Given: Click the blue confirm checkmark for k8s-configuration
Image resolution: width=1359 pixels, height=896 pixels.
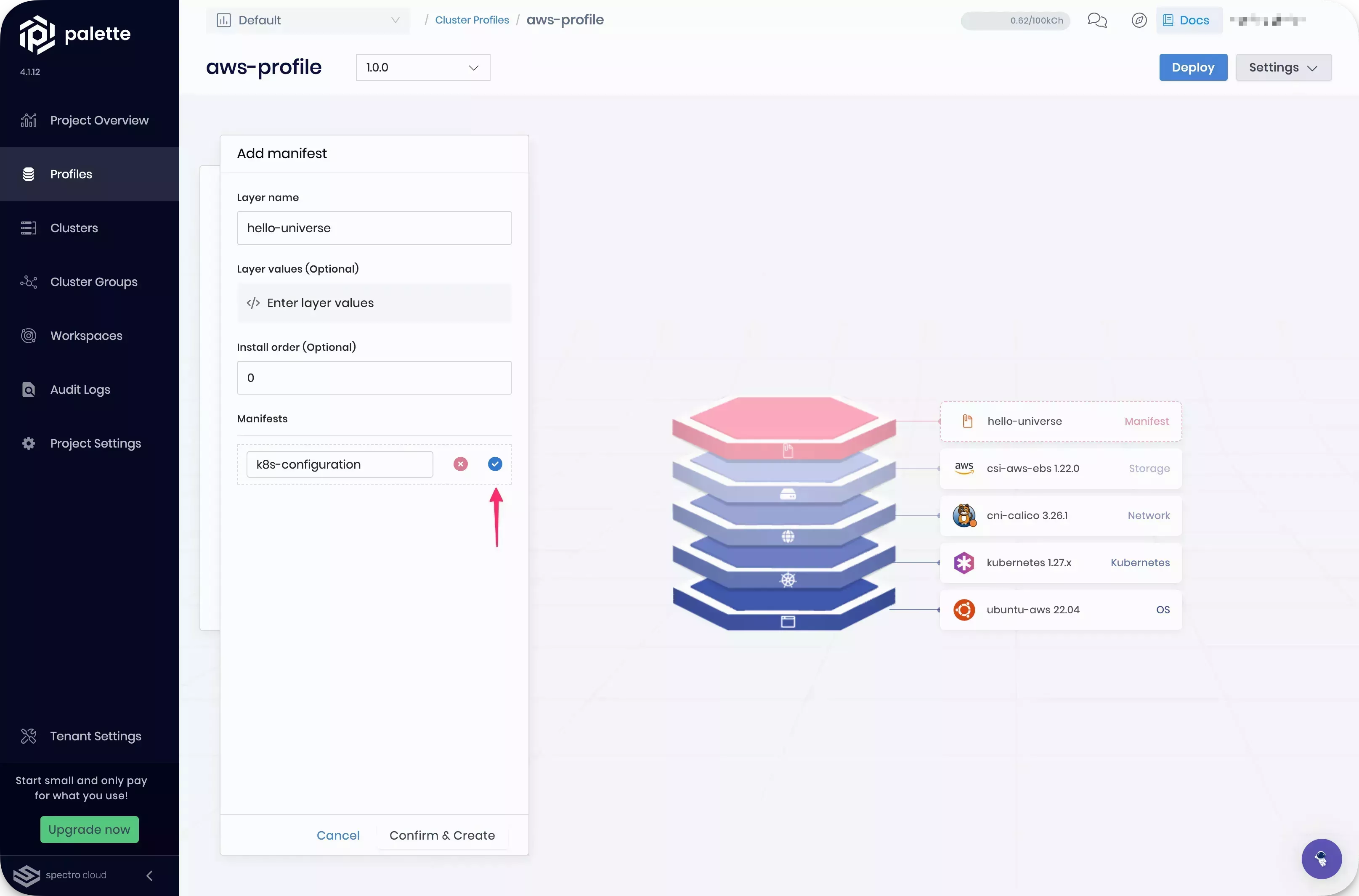Looking at the screenshot, I should (x=495, y=464).
